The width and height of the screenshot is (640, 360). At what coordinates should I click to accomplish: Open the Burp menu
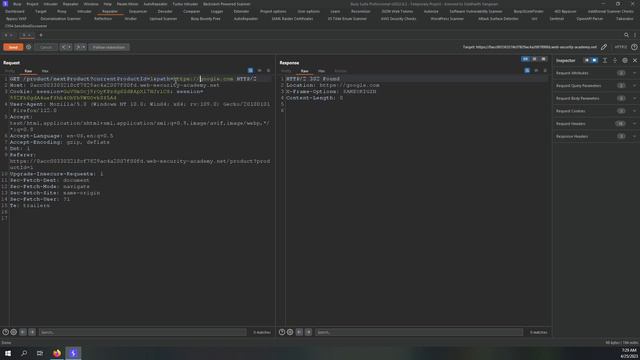tap(17, 4)
